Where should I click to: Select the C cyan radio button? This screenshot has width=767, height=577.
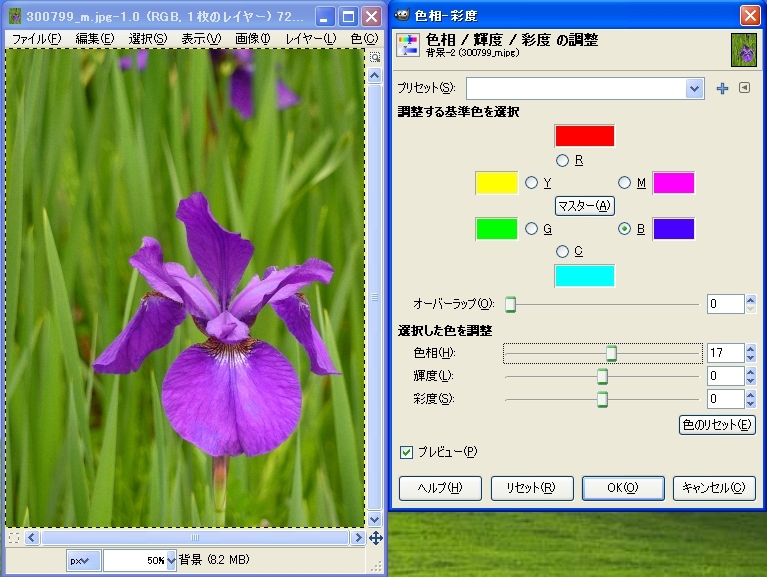[562, 251]
